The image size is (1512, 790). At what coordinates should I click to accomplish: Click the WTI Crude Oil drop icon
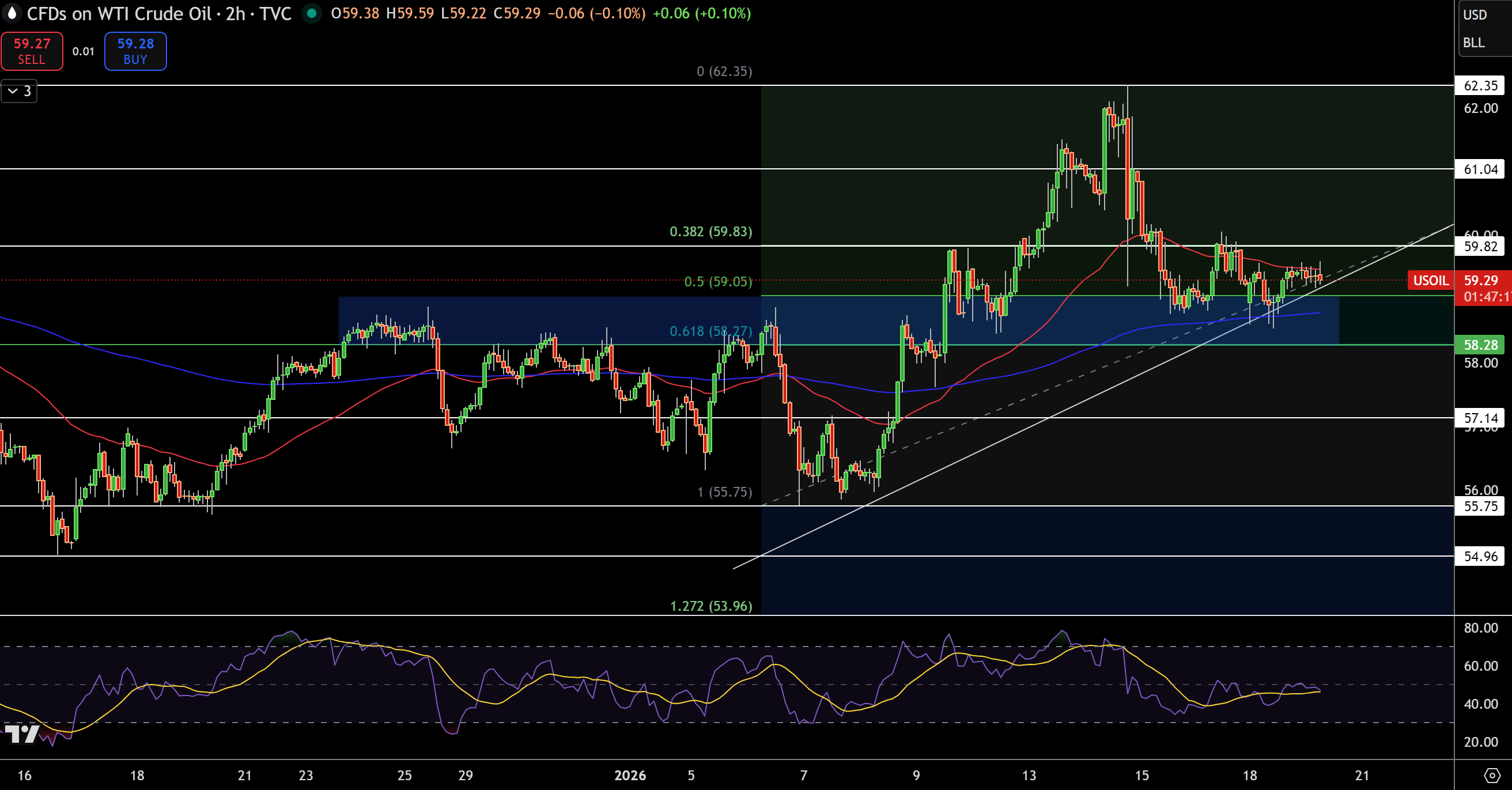pos(12,13)
